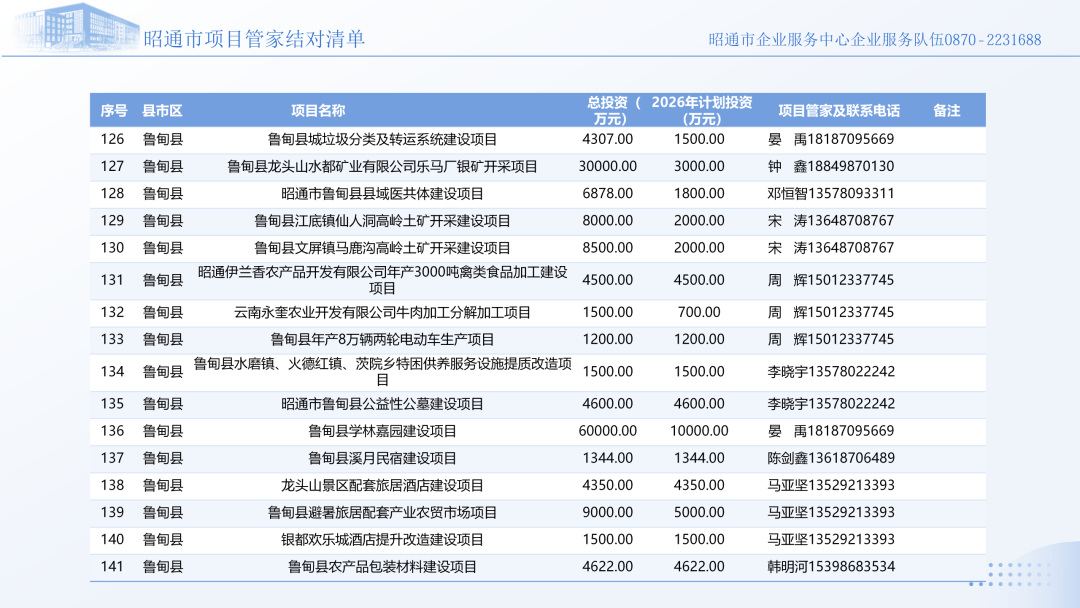Click total investment 30000.00
This screenshot has height=608, width=1080.
click(x=608, y=167)
